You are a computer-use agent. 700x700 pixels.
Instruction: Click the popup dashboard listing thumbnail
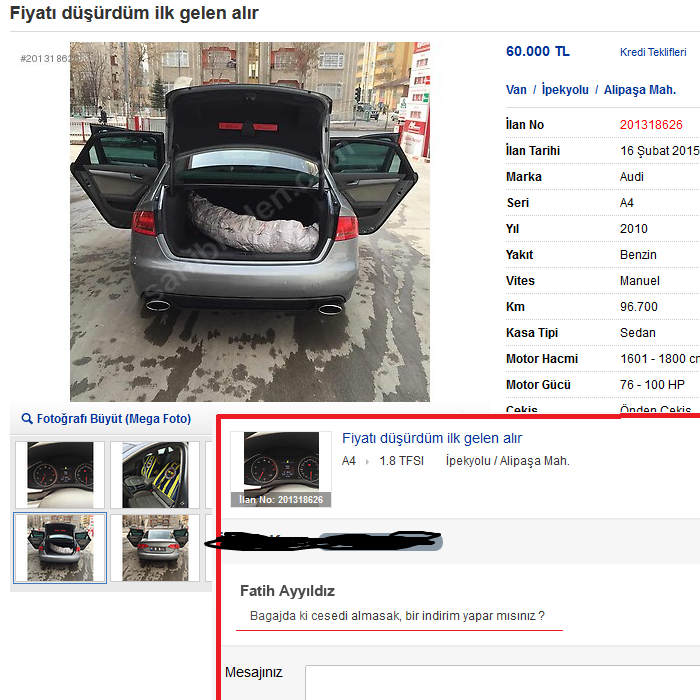pyautogui.click(x=281, y=469)
